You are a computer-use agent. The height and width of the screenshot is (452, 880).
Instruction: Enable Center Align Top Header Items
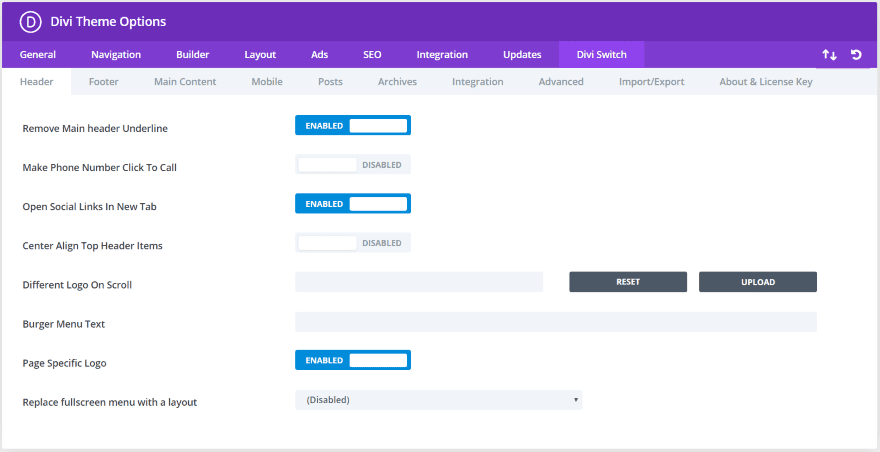point(353,243)
